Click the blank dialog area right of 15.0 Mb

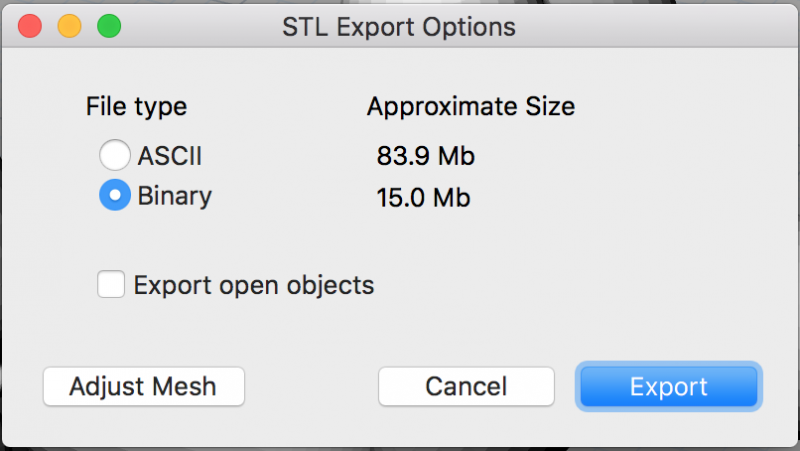coord(620,197)
